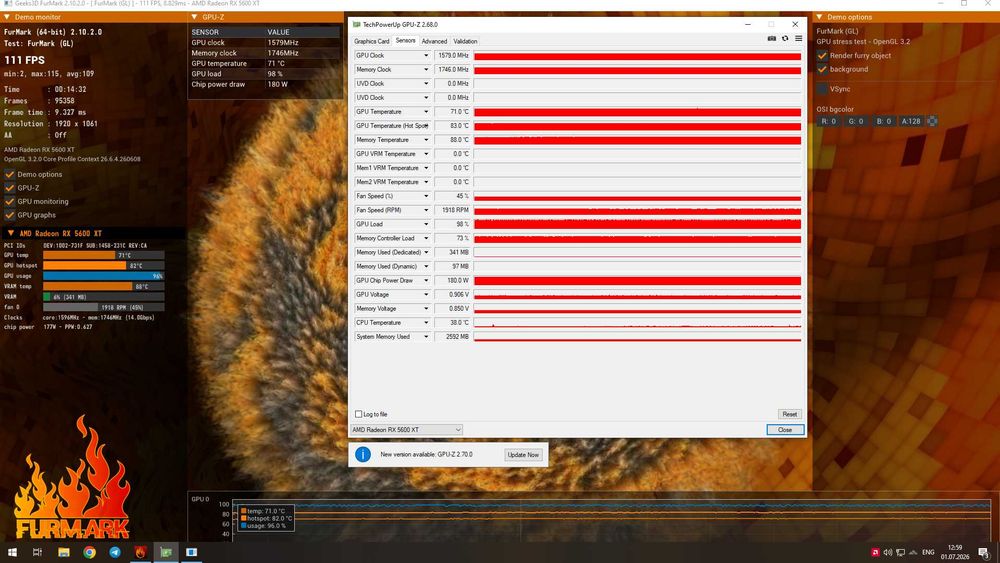Screen dimensions: 1000x563
Task: Open File Explorer from the taskbar
Action: click(63, 552)
